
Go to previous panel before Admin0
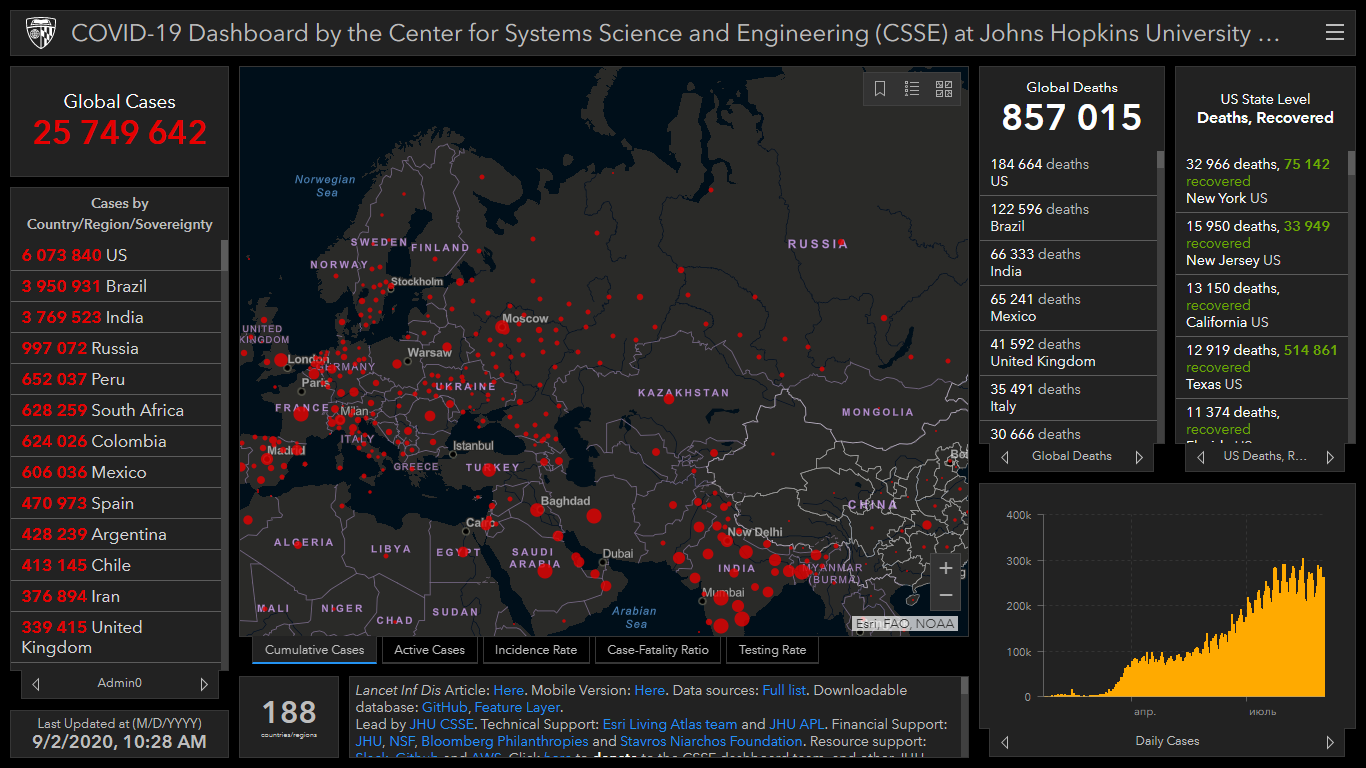coord(37,684)
